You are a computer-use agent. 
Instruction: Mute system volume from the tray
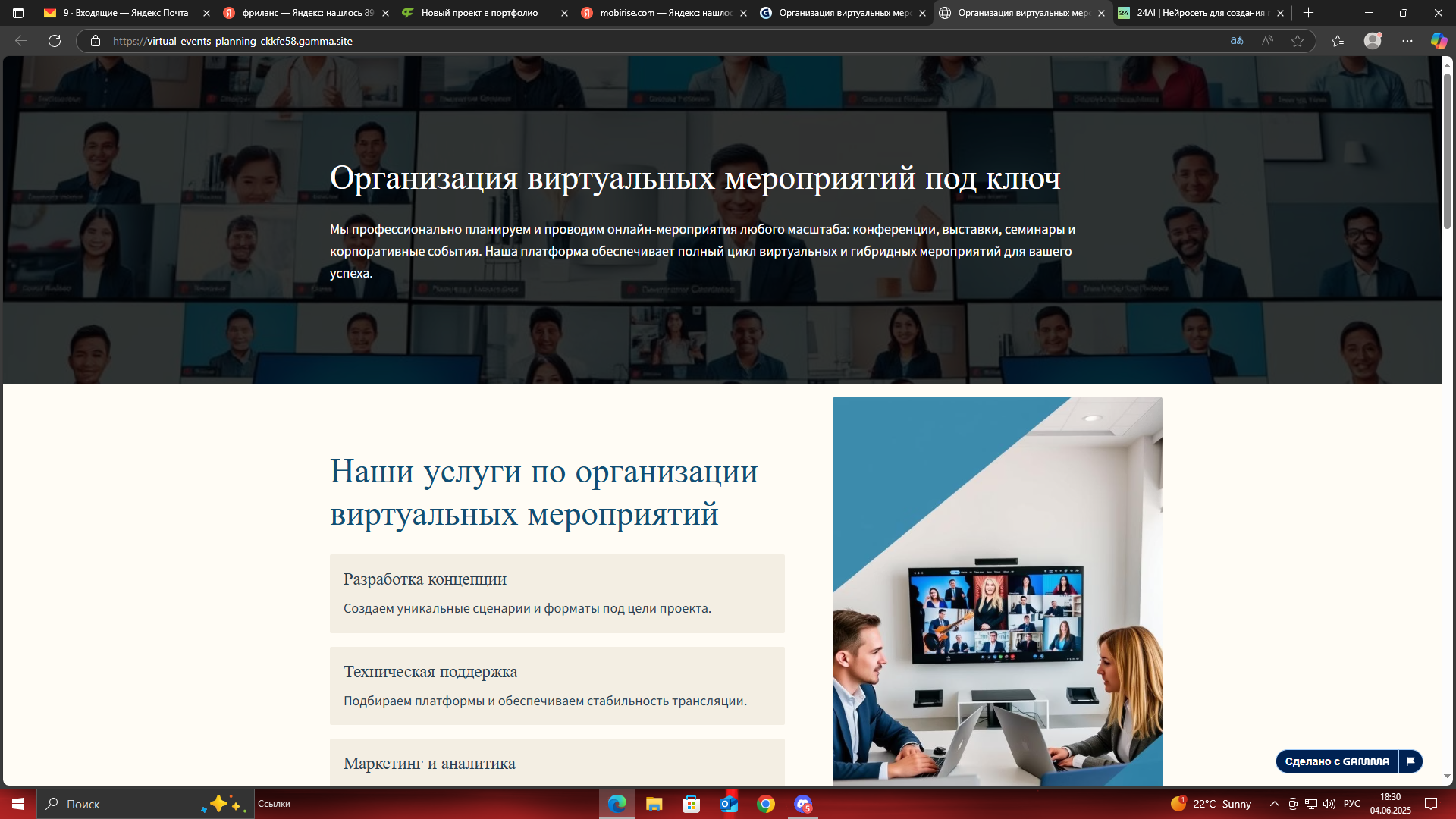1328,804
